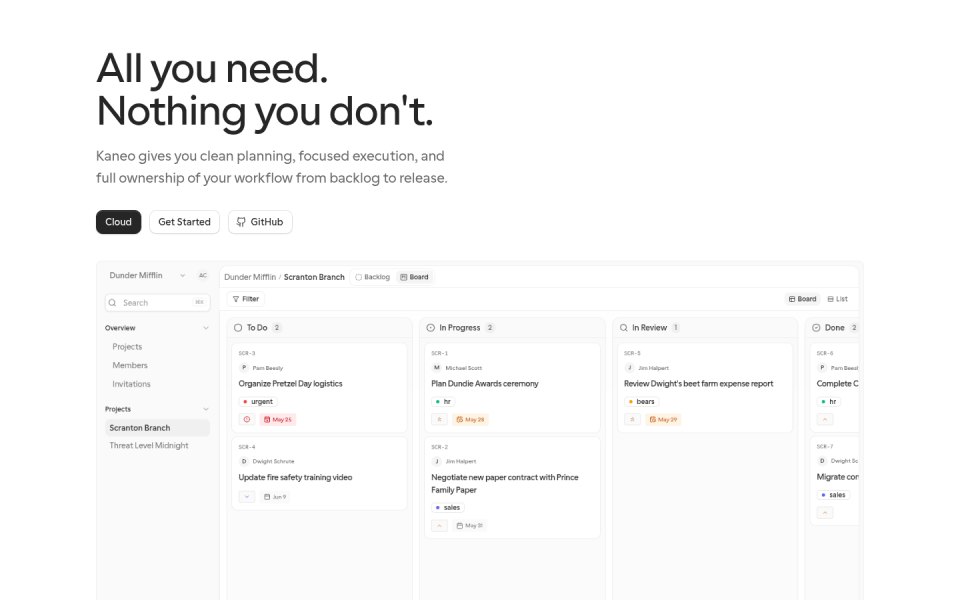960x600 pixels.
Task: Open the Invitations page in sidebar
Action: pos(131,384)
